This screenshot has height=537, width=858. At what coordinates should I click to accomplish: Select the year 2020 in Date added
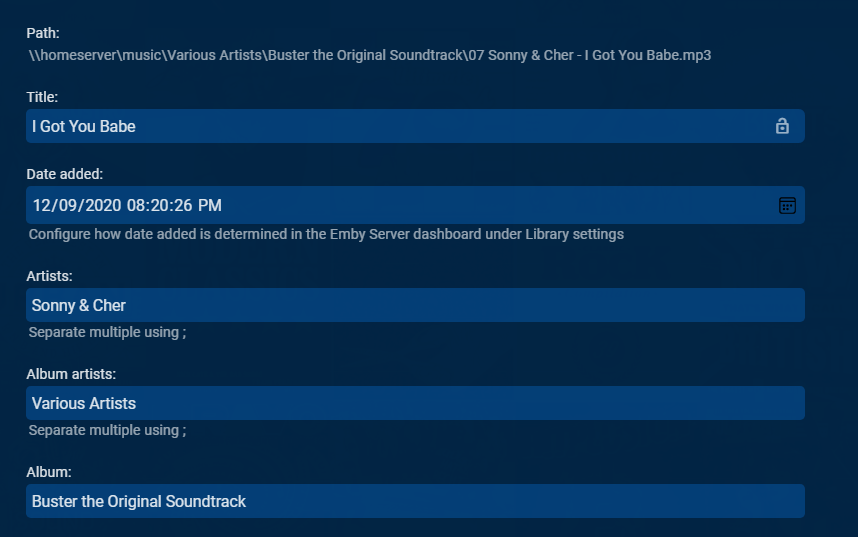pos(100,205)
